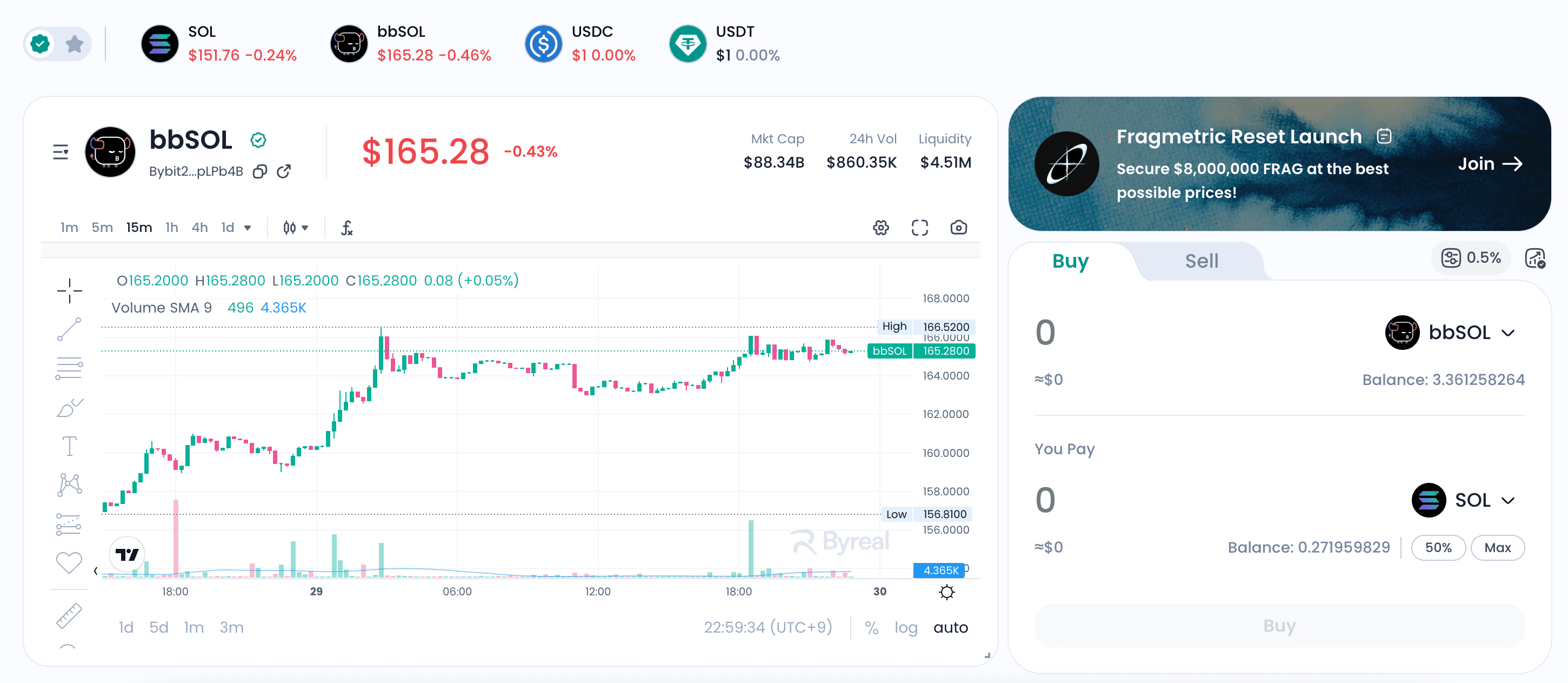Open the time axis settings gear
Image resolution: width=1568 pixels, height=683 pixels.
[x=946, y=592]
